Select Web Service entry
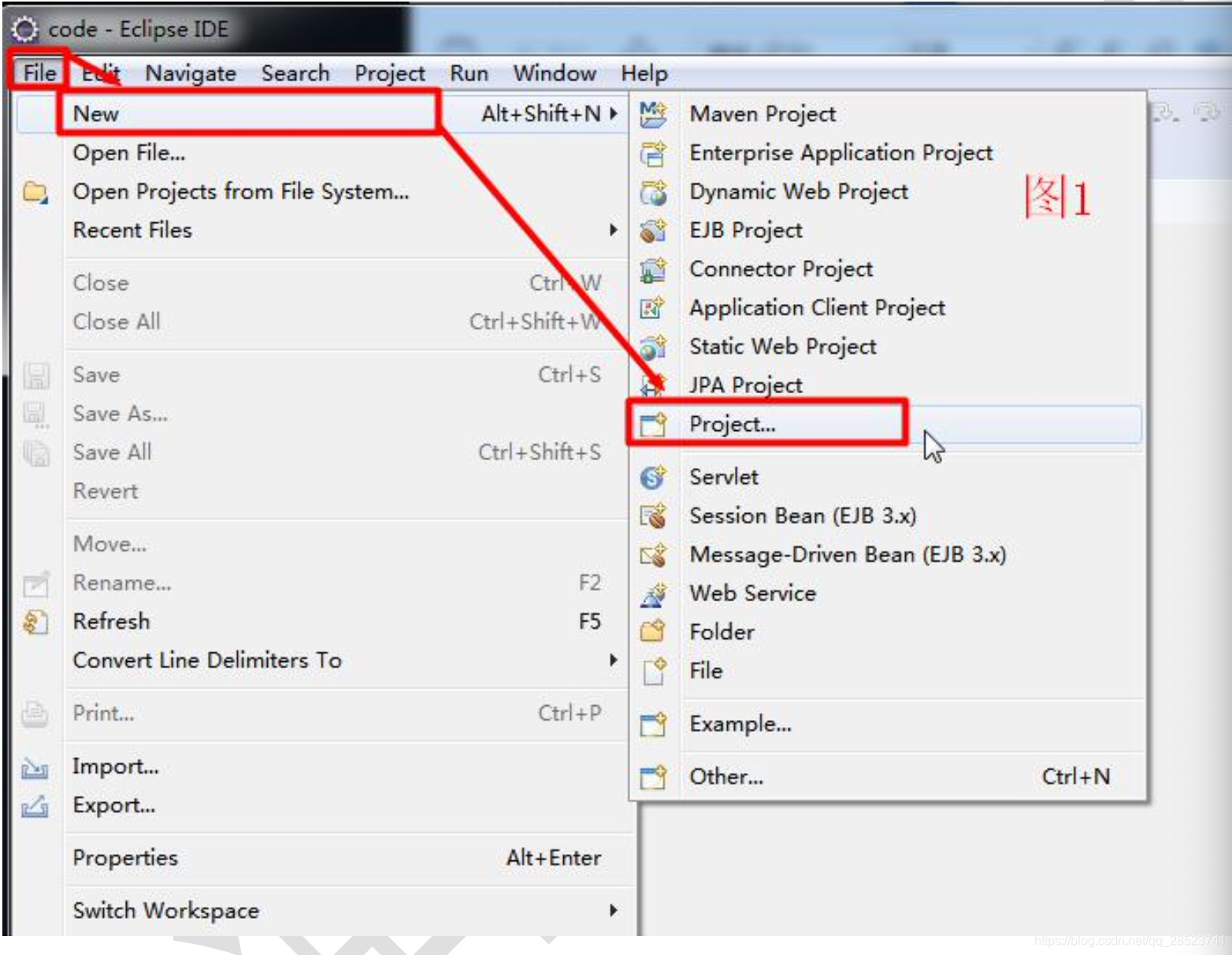 click(x=888, y=593)
